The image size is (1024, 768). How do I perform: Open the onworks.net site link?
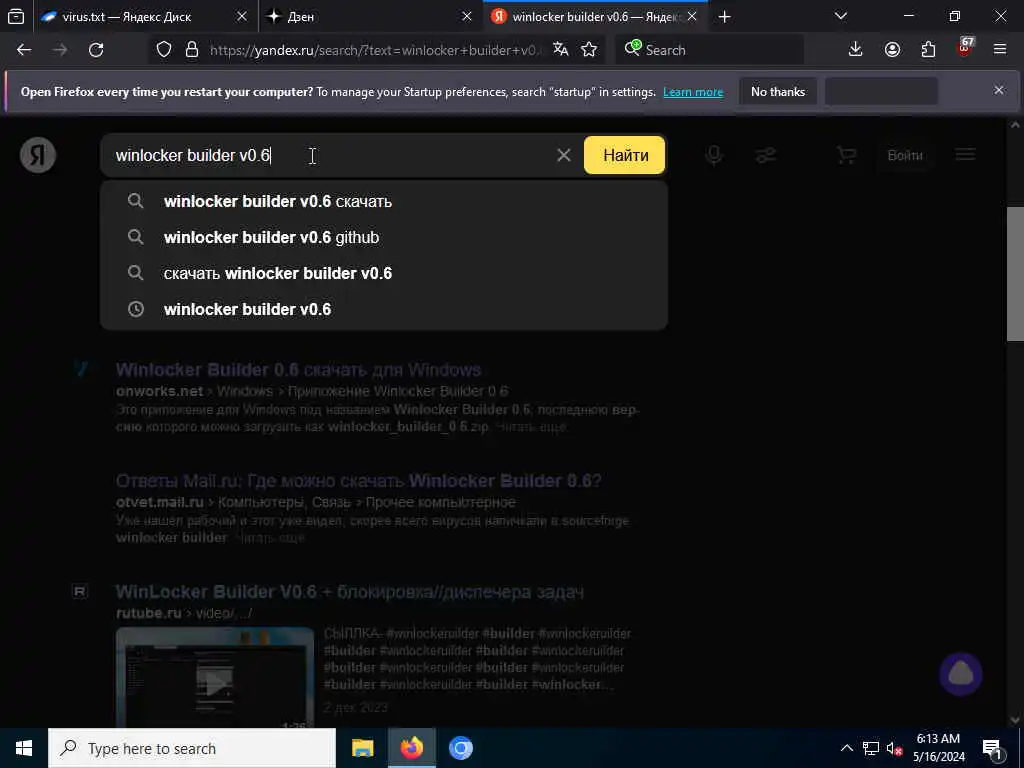[x=159, y=391]
